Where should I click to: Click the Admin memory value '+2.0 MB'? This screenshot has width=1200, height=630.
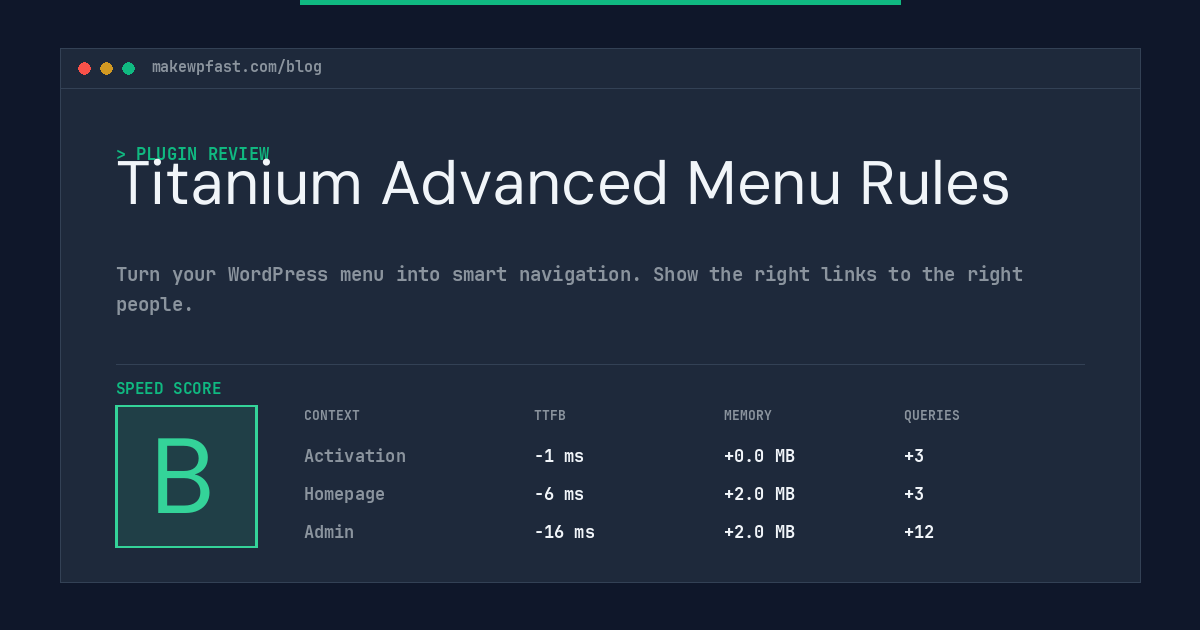(759, 532)
